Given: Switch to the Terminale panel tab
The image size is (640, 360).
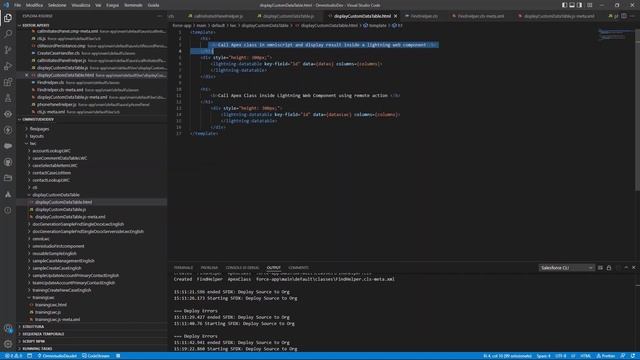Looking at the screenshot, I should pyautogui.click(x=183, y=268).
